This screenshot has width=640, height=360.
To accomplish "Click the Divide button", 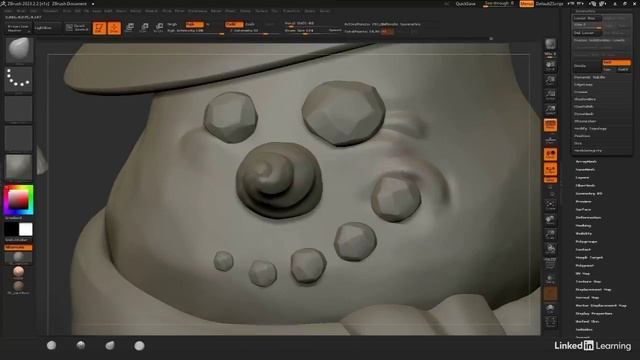I will tap(587, 66).
